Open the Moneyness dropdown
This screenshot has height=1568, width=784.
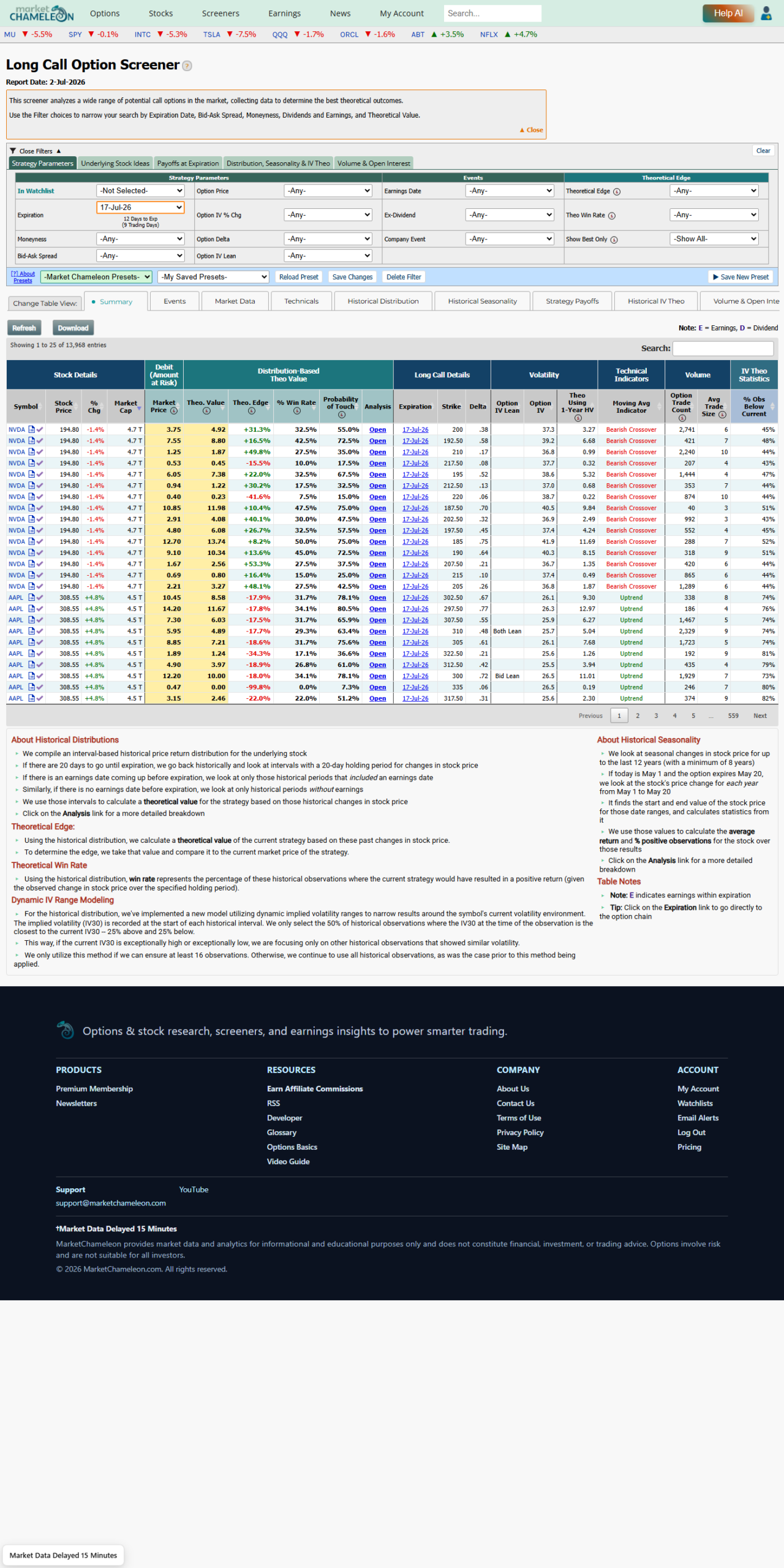140,239
